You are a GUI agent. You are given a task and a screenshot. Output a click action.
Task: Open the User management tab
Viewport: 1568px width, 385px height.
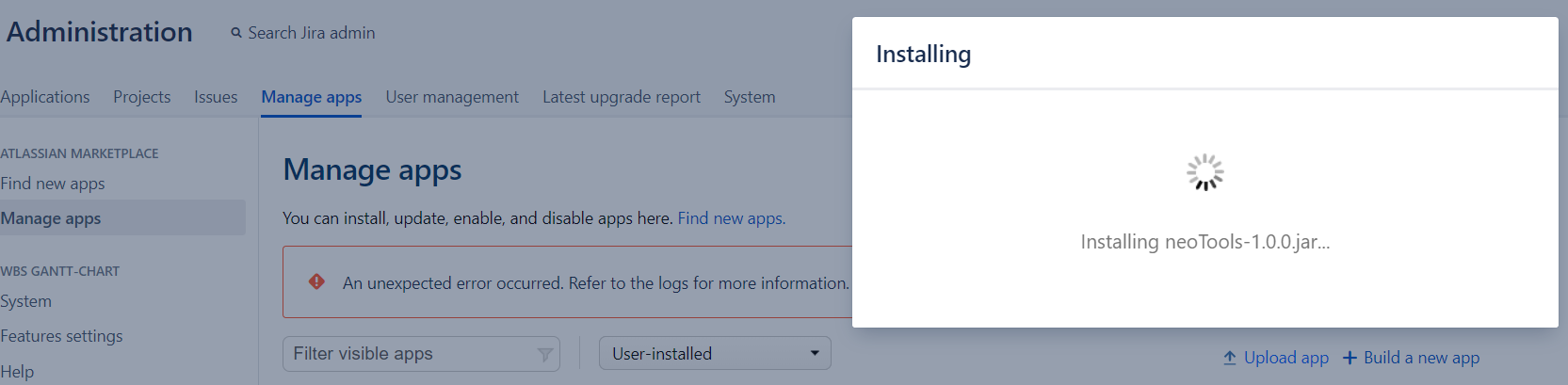(452, 97)
